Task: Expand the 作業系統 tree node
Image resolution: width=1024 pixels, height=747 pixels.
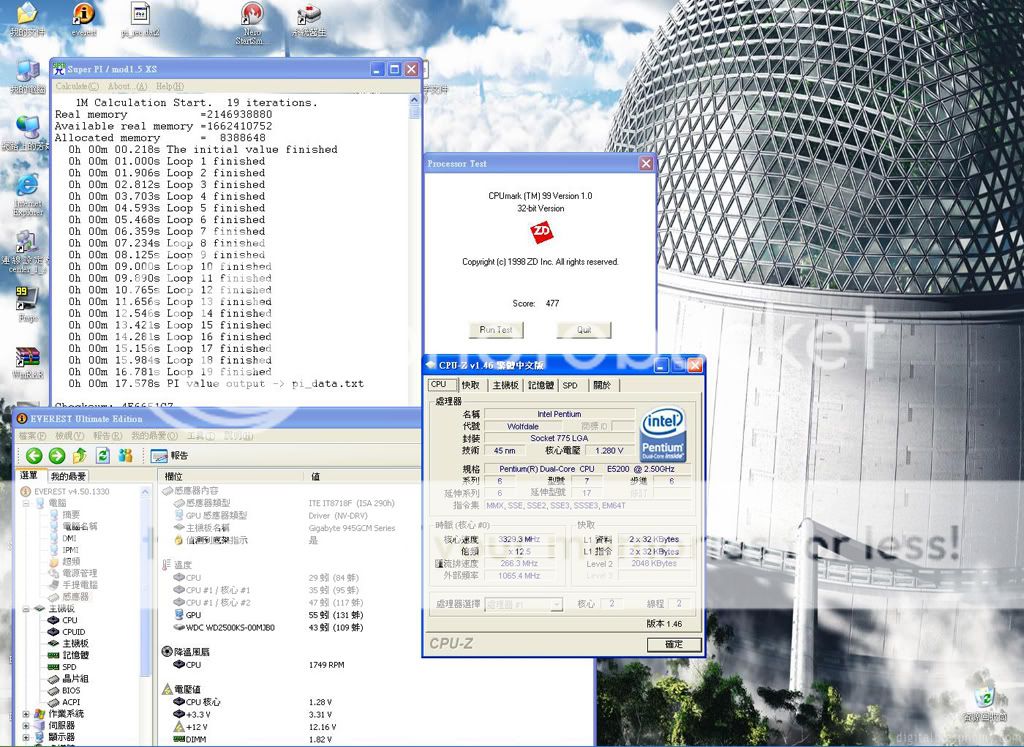Action: coord(26,714)
